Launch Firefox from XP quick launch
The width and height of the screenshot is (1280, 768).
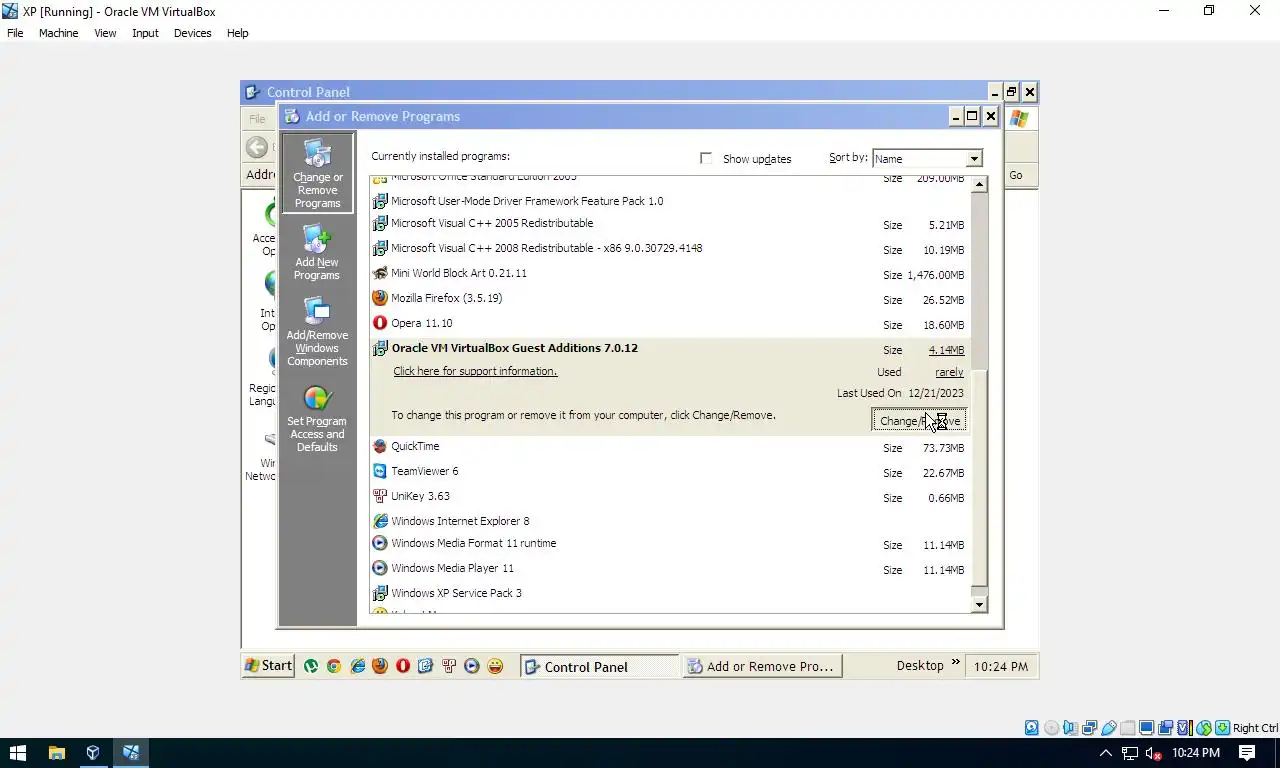point(380,666)
